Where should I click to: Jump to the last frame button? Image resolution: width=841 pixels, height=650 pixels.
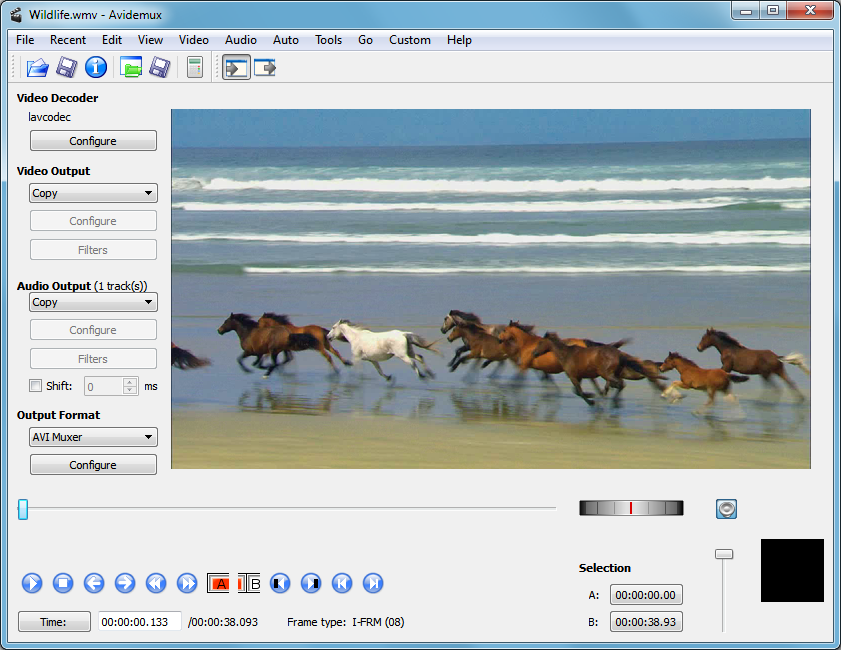click(x=373, y=583)
